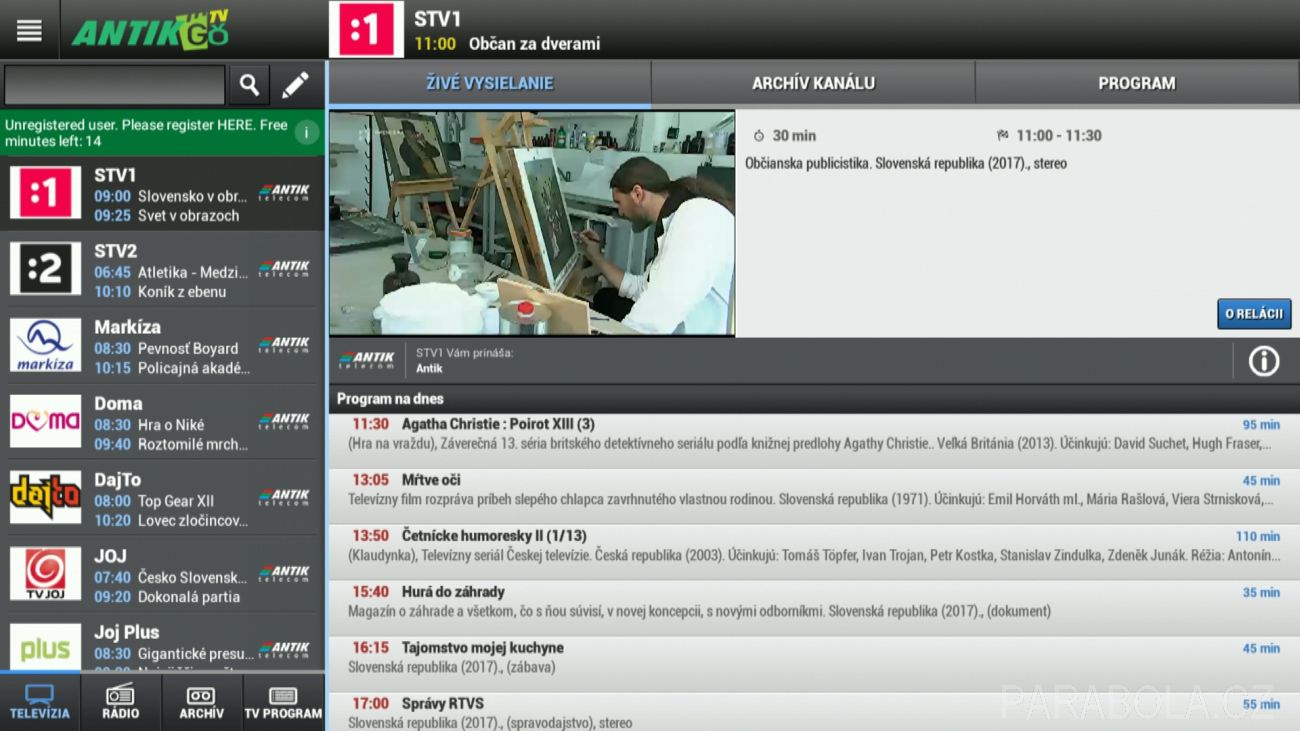
Task: Select the Program tab
Action: 1137,84
